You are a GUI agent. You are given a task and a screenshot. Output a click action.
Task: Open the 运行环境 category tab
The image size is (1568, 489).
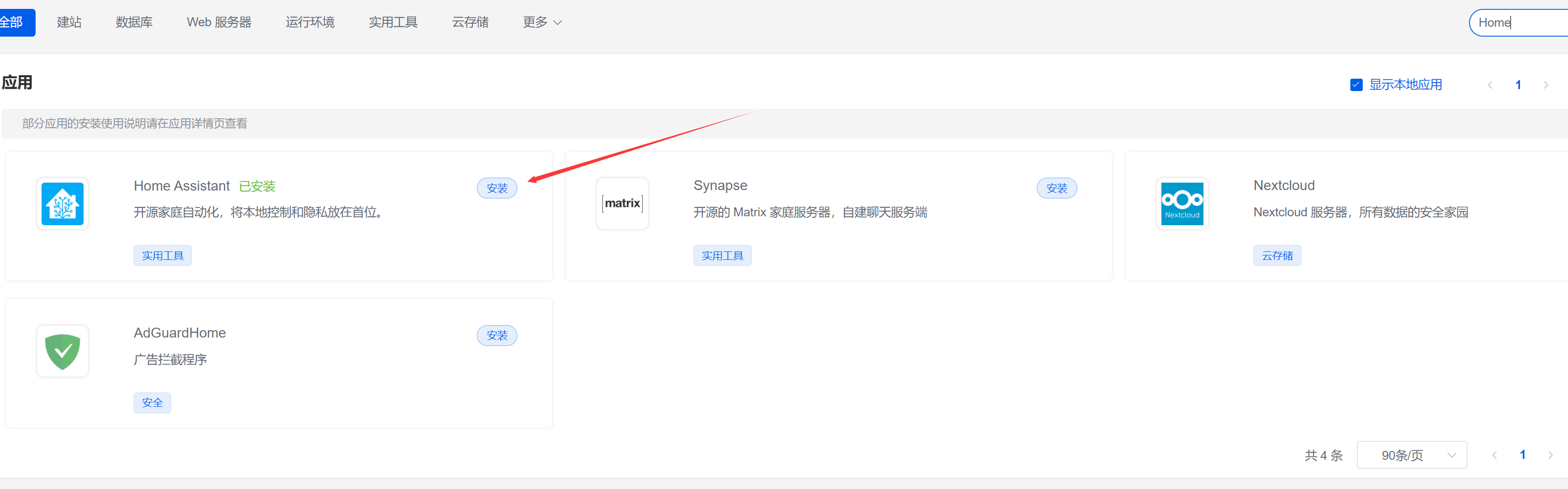(310, 23)
